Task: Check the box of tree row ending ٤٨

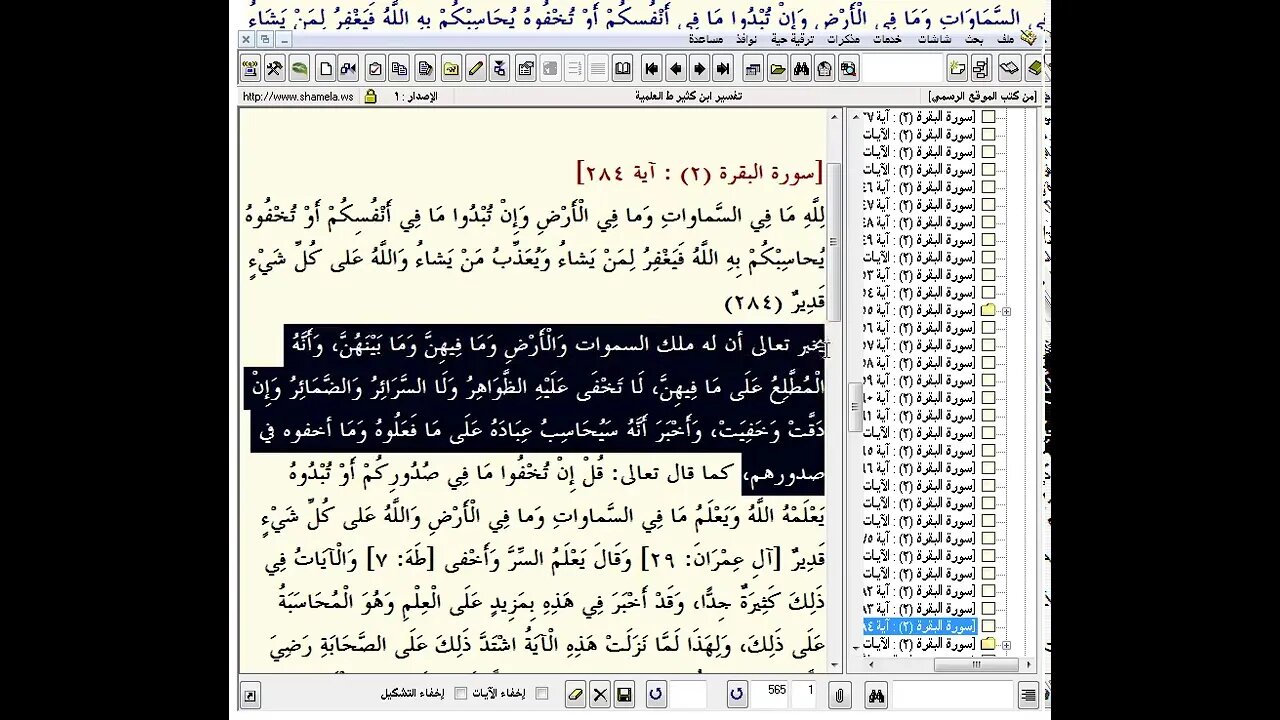Action: pos(988,222)
